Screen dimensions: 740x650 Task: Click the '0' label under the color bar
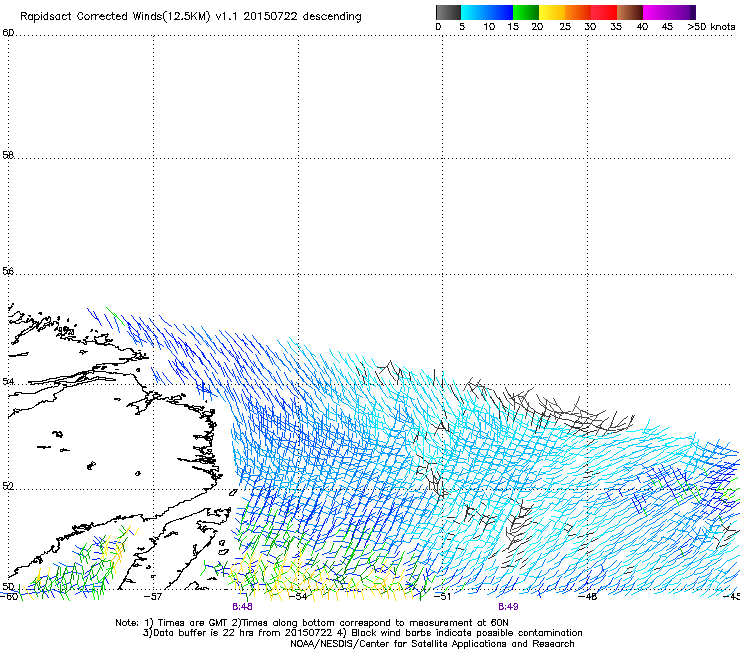click(x=438, y=27)
